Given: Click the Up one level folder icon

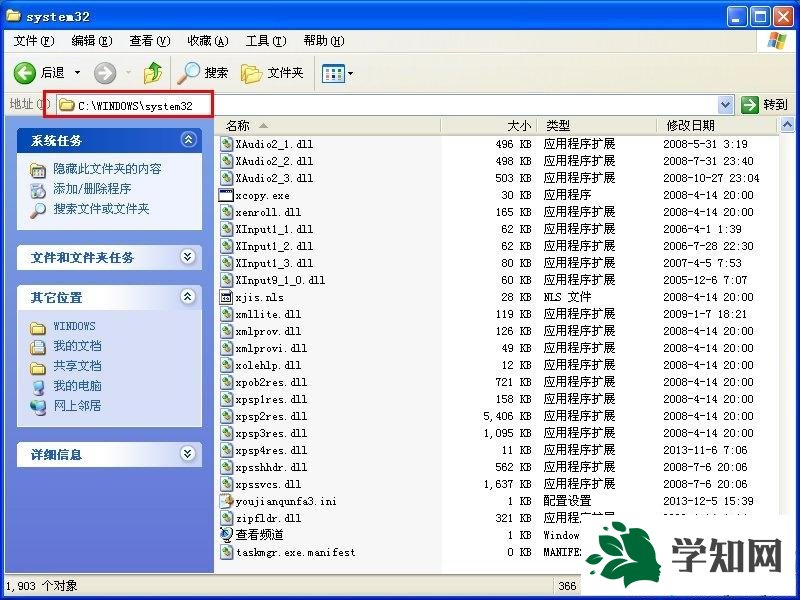Looking at the screenshot, I should (153, 71).
